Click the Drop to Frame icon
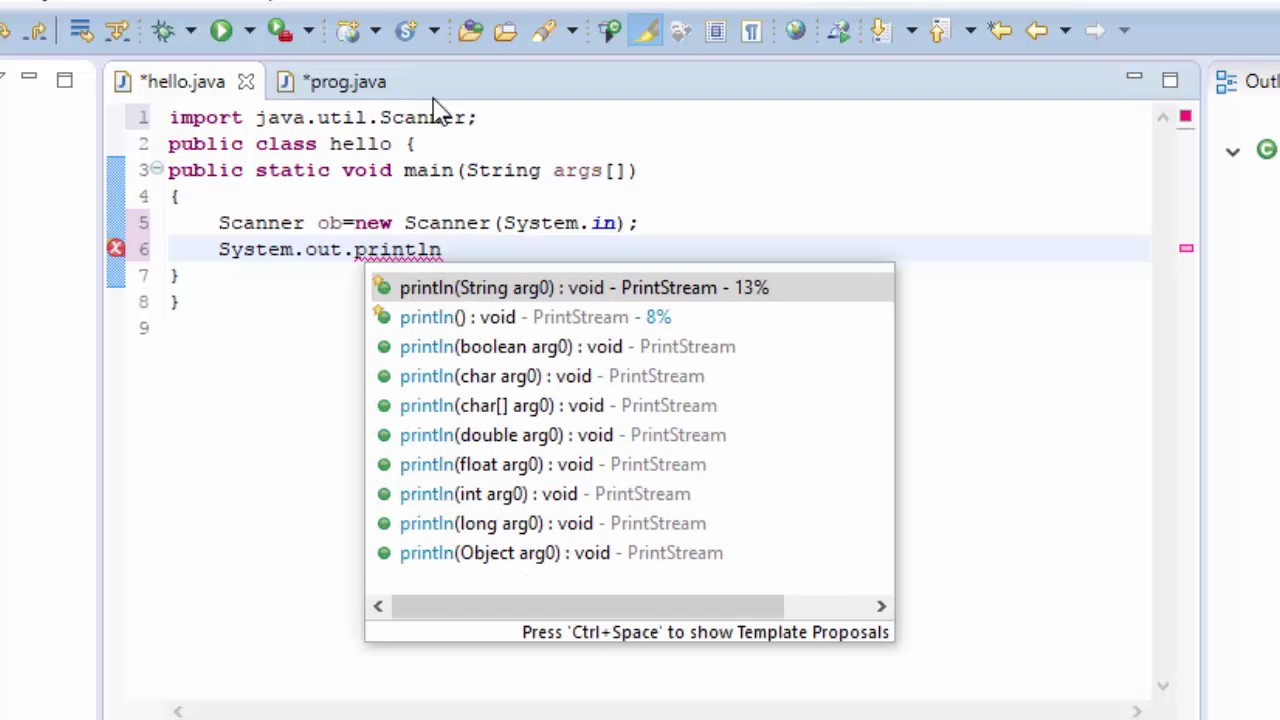Screen dimensions: 1280x720 coord(82,31)
